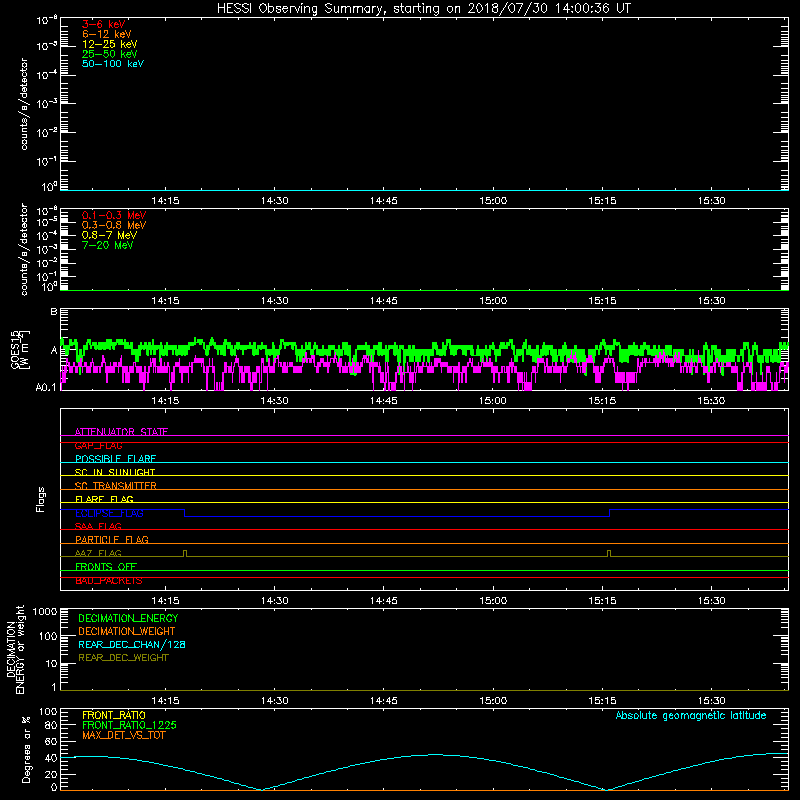Click the DECIMATION_ENERGY legend entry
Image resolution: width=800 pixels, height=800 pixels.
tap(128, 618)
